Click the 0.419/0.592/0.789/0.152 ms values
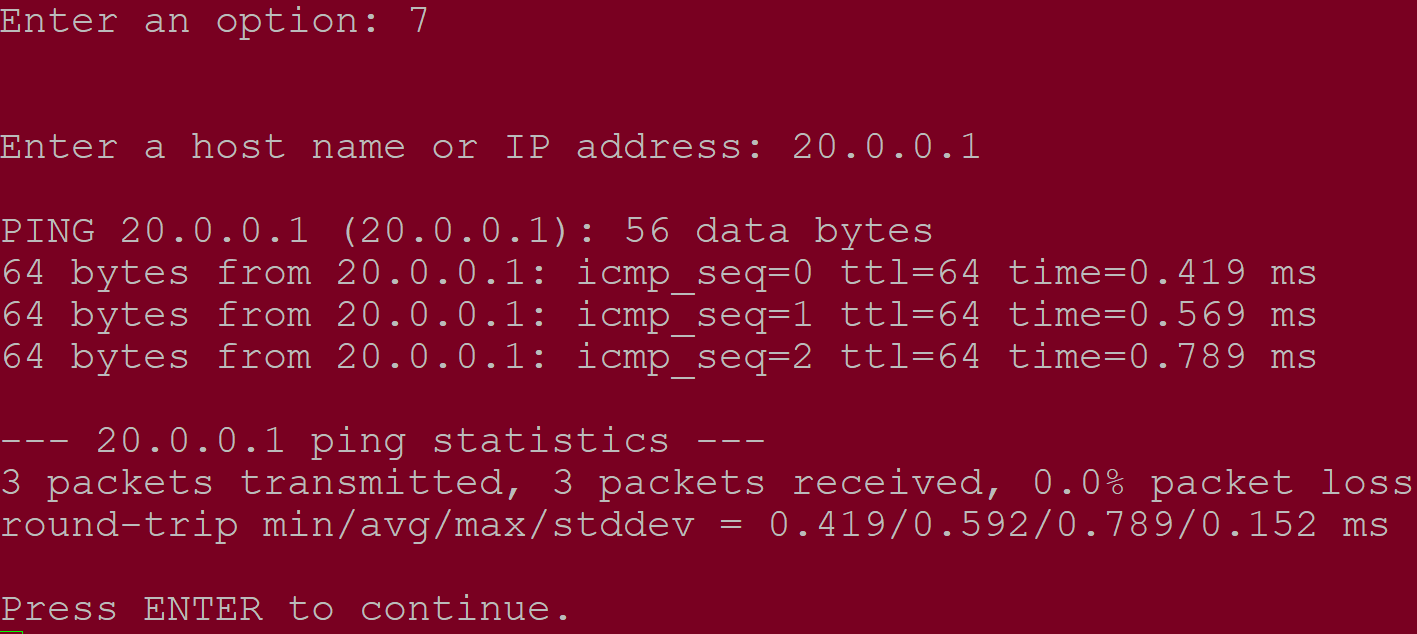Viewport: 1417px width, 634px height. point(1079,526)
